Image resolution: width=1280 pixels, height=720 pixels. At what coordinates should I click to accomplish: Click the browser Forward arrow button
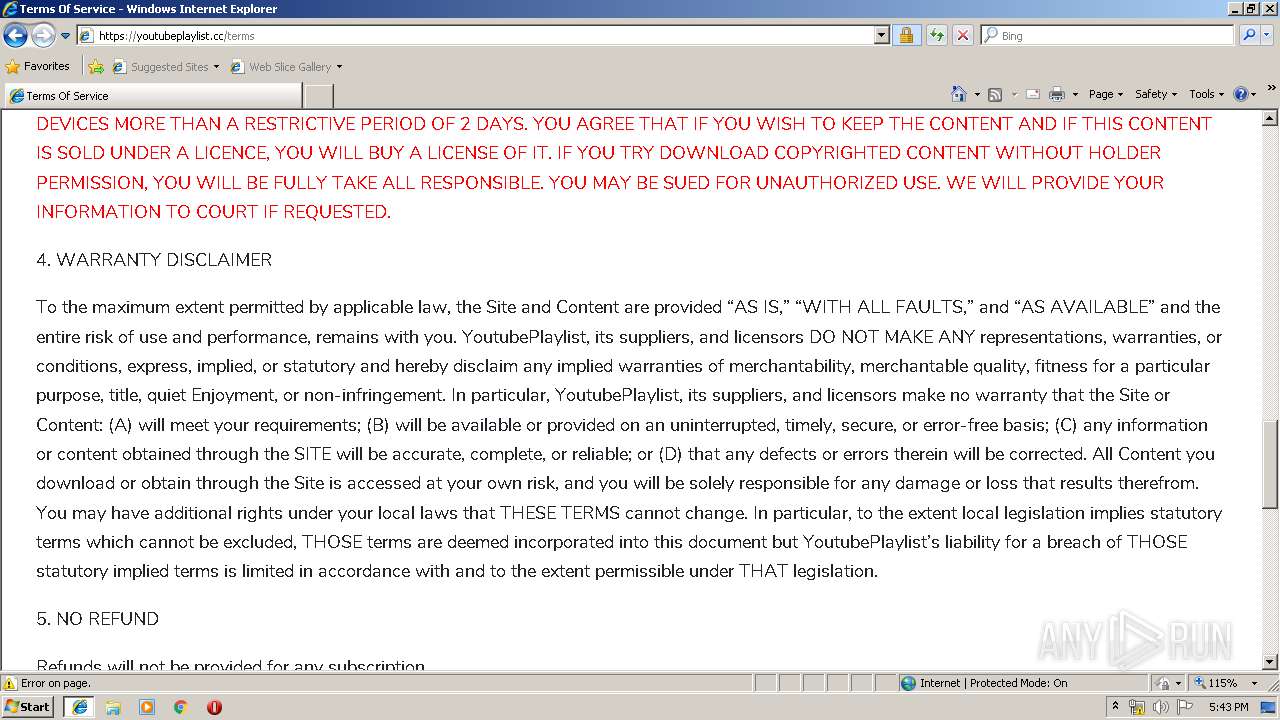43,36
